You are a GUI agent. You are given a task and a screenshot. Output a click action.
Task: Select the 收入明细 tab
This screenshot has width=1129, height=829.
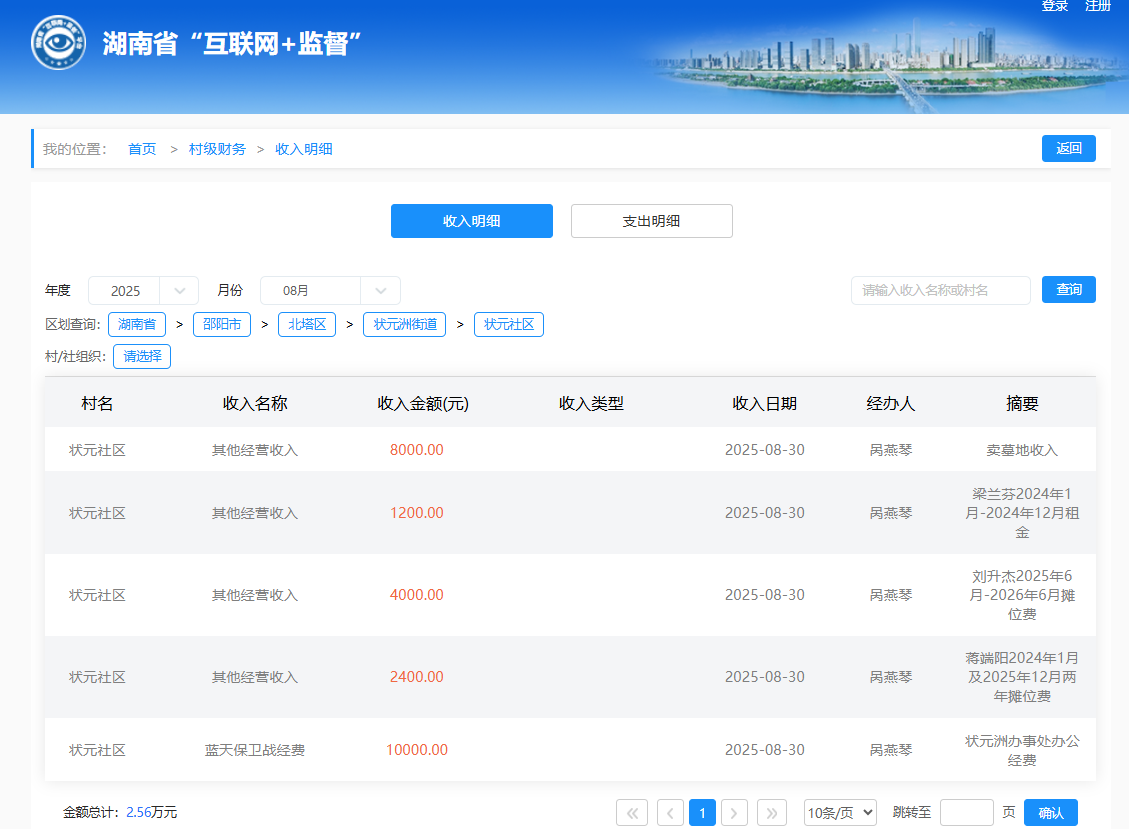471,221
